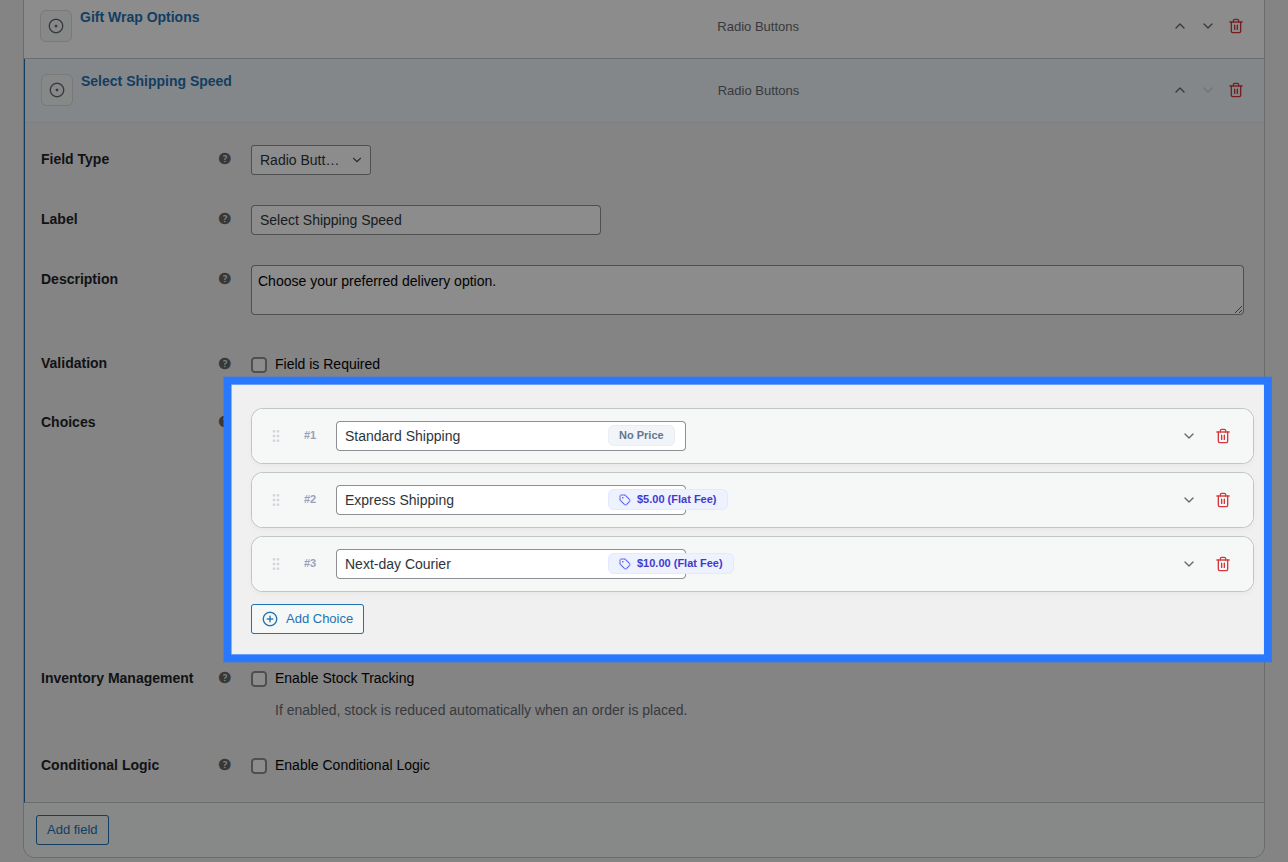Open help tooltip for Label
Screen dimensions: 1288x862
225,218
